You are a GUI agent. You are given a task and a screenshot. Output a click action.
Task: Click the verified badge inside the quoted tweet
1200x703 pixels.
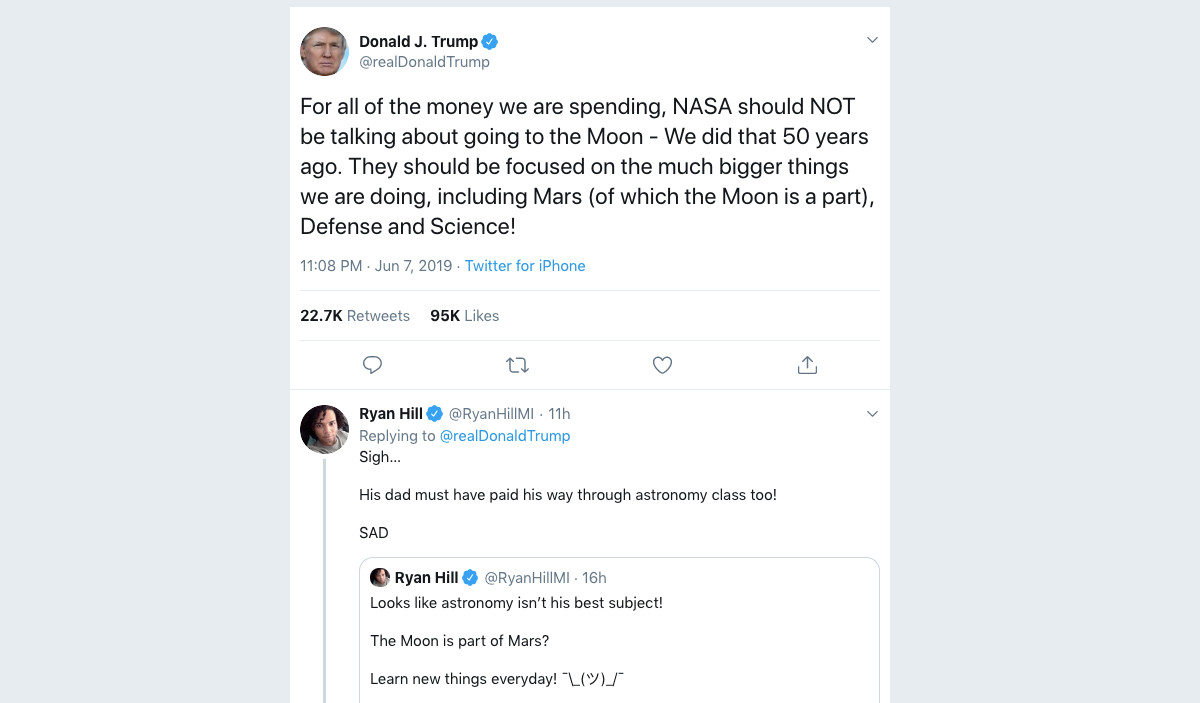[470, 577]
